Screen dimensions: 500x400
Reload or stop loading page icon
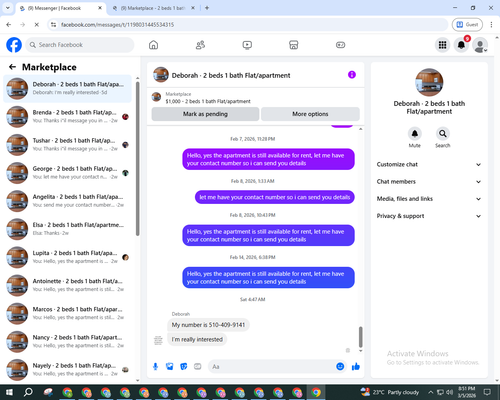click(x=37, y=25)
